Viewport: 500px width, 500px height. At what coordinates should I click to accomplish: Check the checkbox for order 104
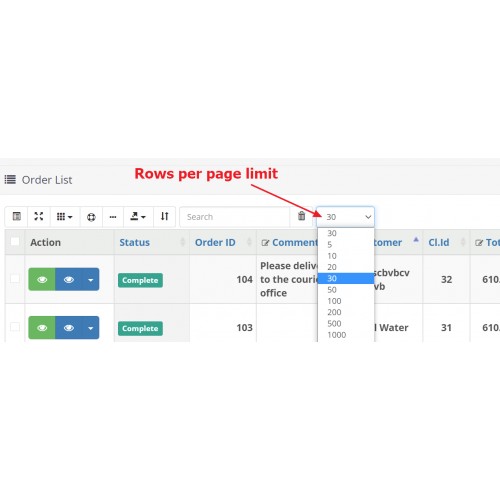point(15,278)
